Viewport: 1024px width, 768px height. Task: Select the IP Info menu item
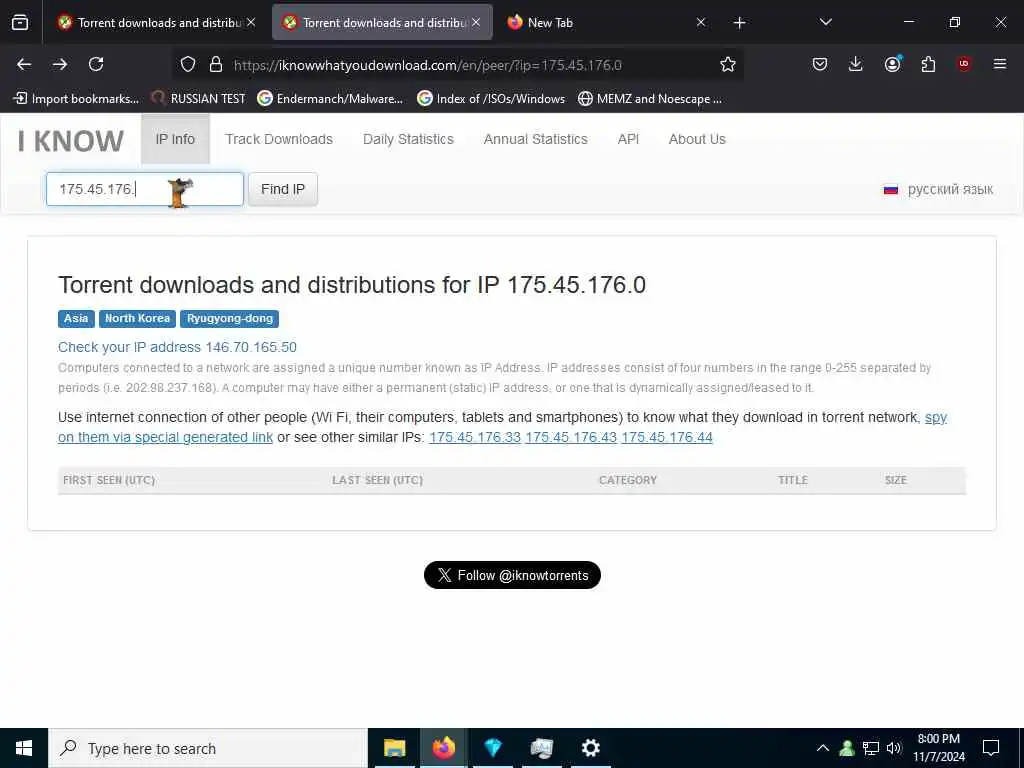coord(175,139)
